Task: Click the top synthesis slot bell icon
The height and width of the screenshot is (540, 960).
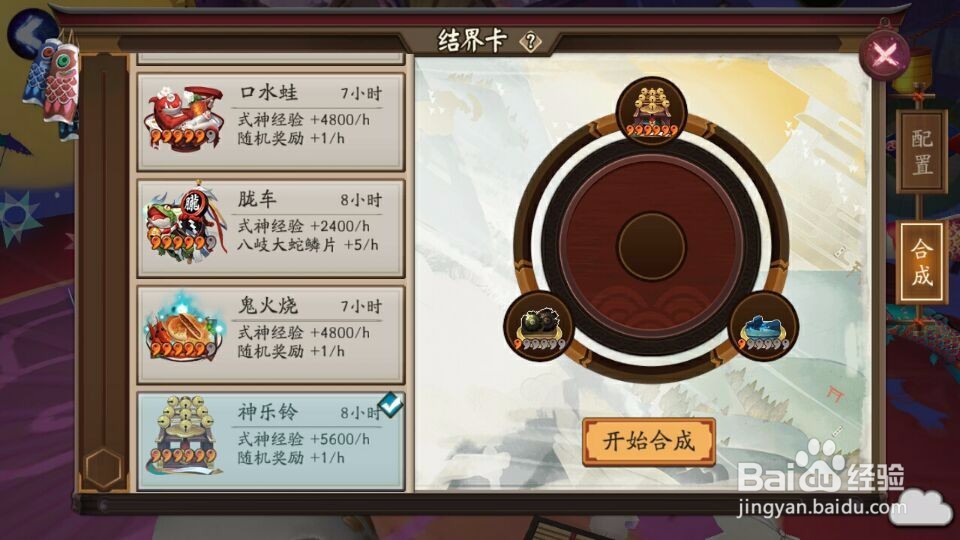Action: pyautogui.click(x=651, y=111)
